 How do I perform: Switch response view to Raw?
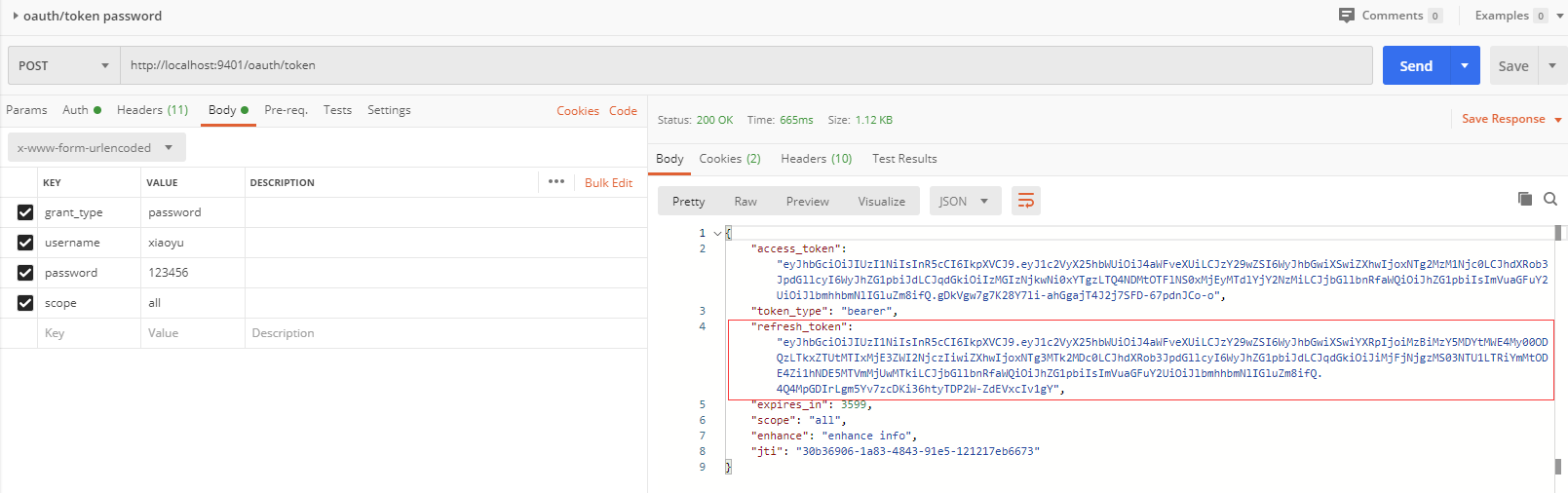click(x=746, y=201)
